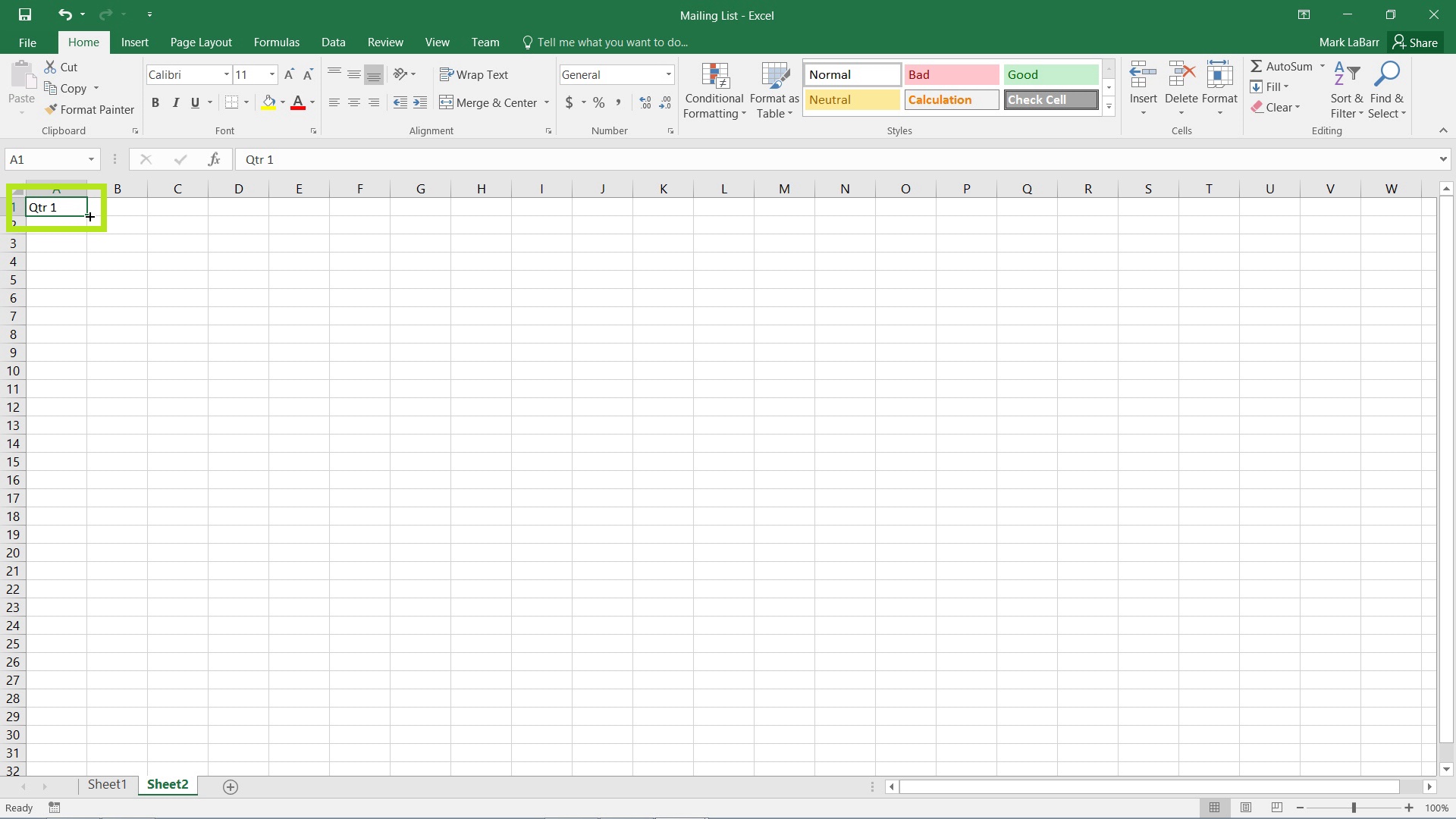The width and height of the screenshot is (1456, 819).
Task: Toggle Italic formatting on cell
Action: tap(175, 102)
